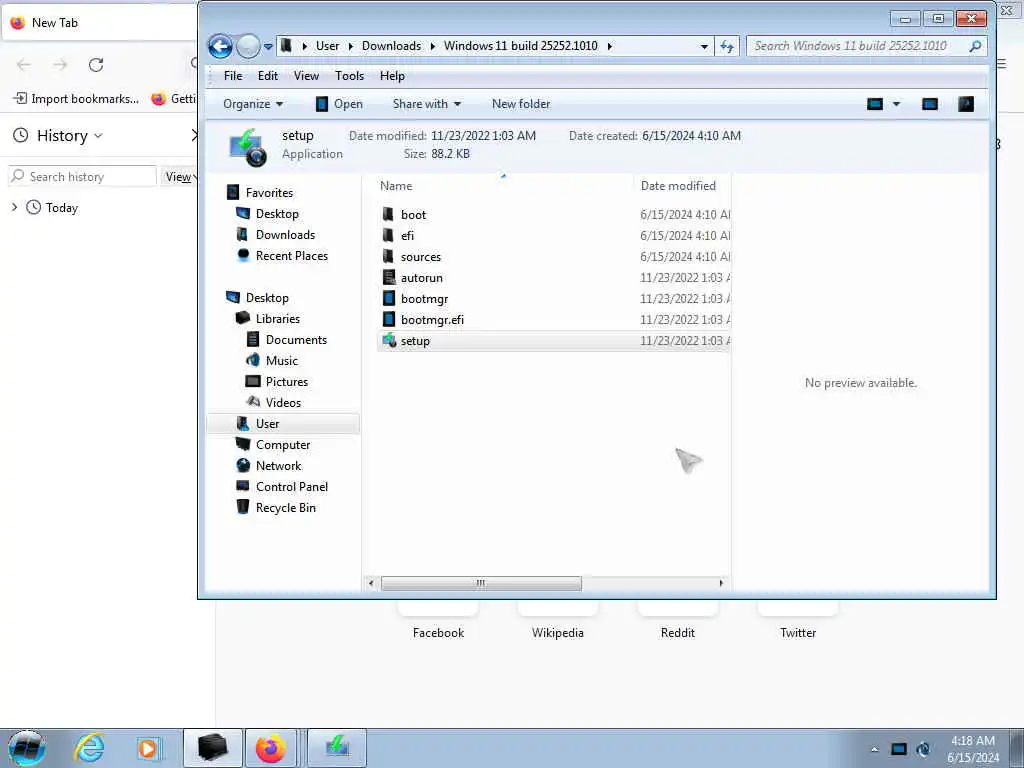
Task: Click Import bookmarks in Firefox toolbar
Action: coord(76,99)
